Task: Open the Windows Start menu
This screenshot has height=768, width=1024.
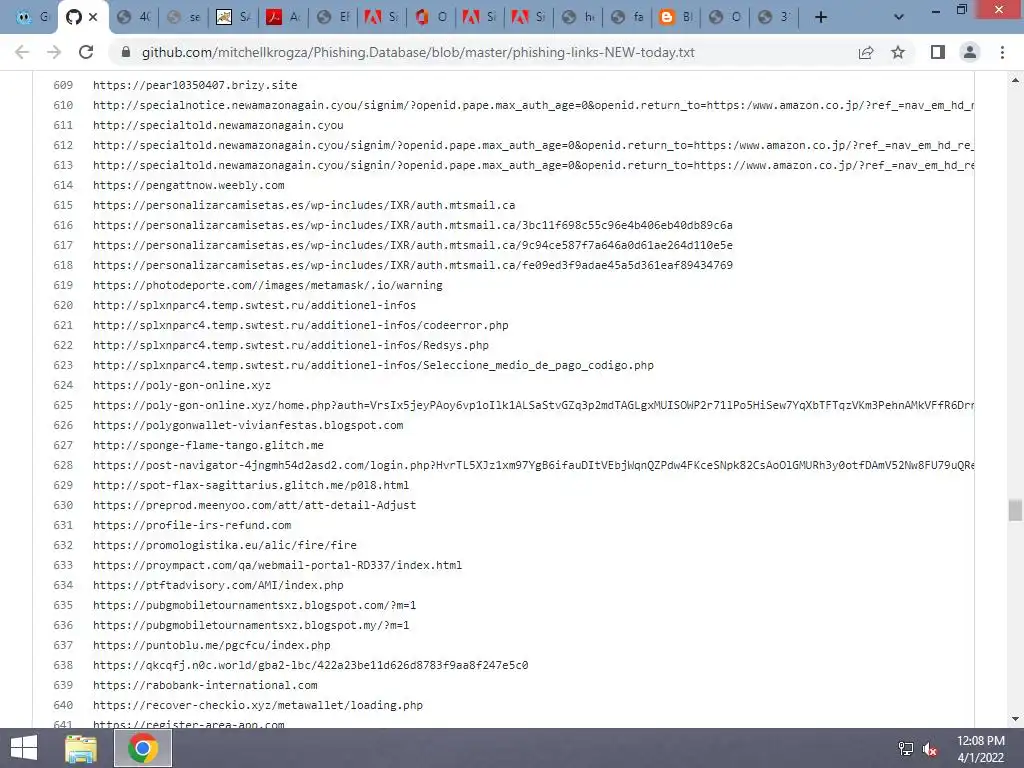Action: coord(24,748)
